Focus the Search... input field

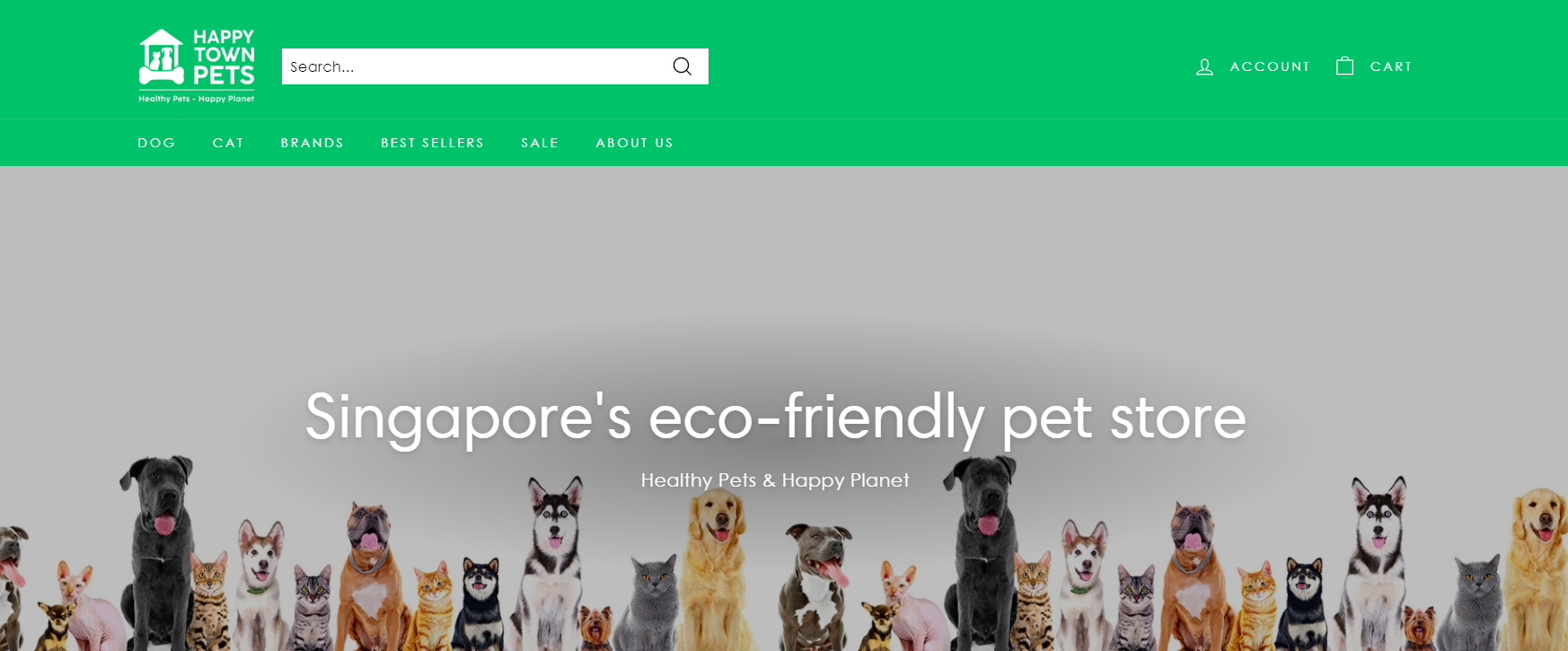pos(474,66)
